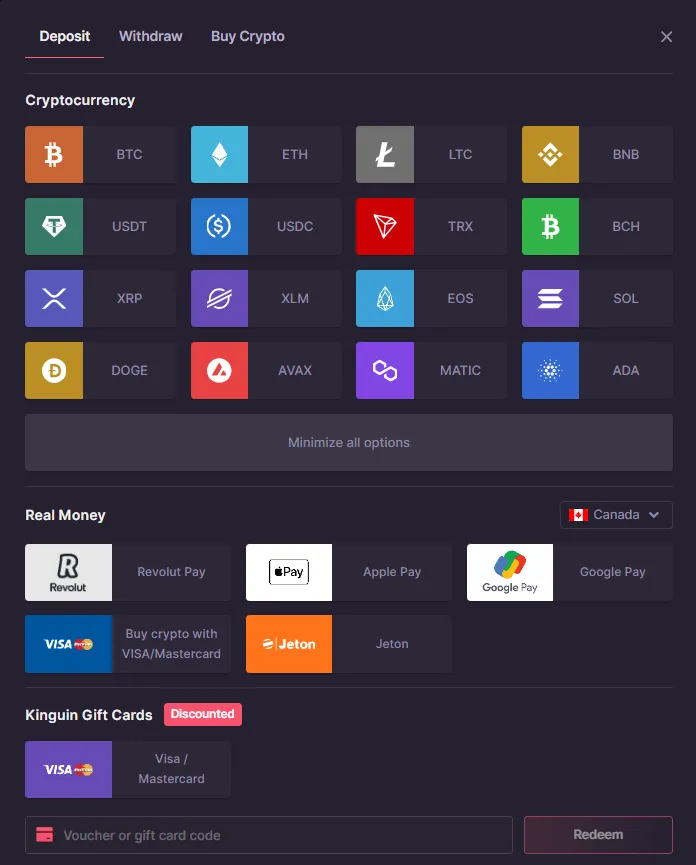Click the ADA text label
Screen dimensions: 696x865
tap(626, 370)
